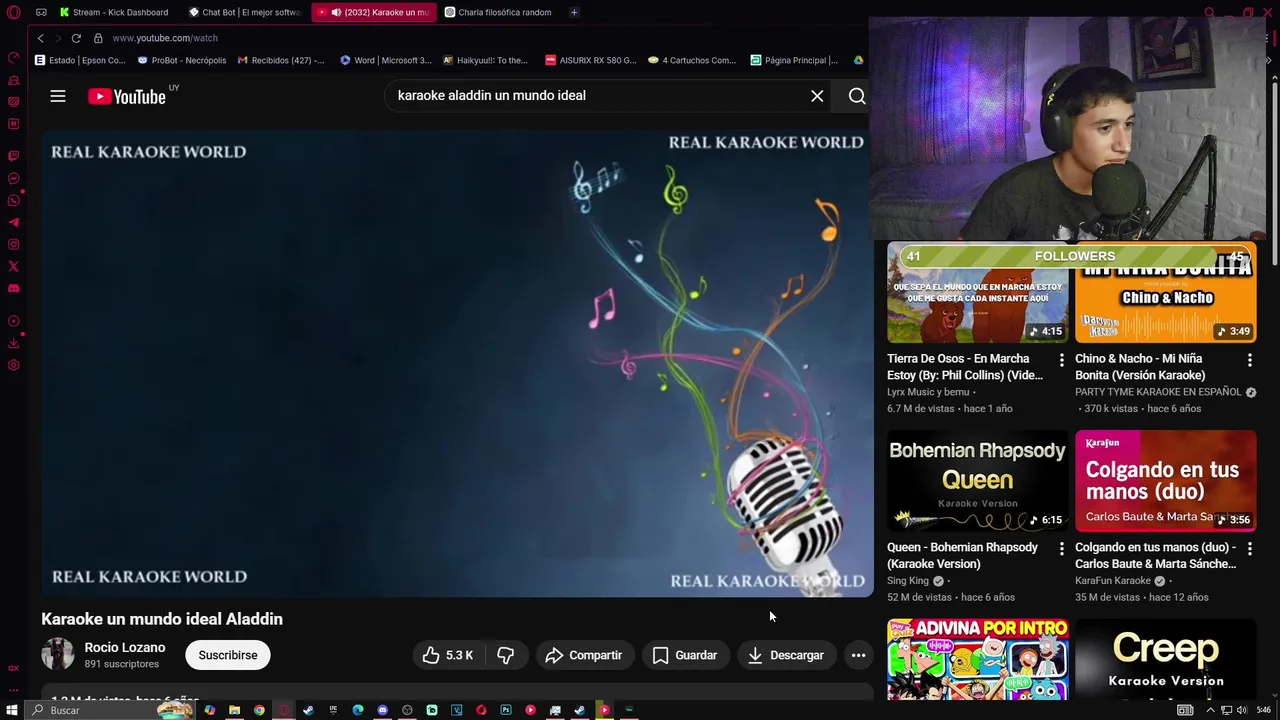The height and width of the screenshot is (720, 1280).
Task: Open Photoshop from the taskbar
Action: pyautogui.click(x=506, y=710)
